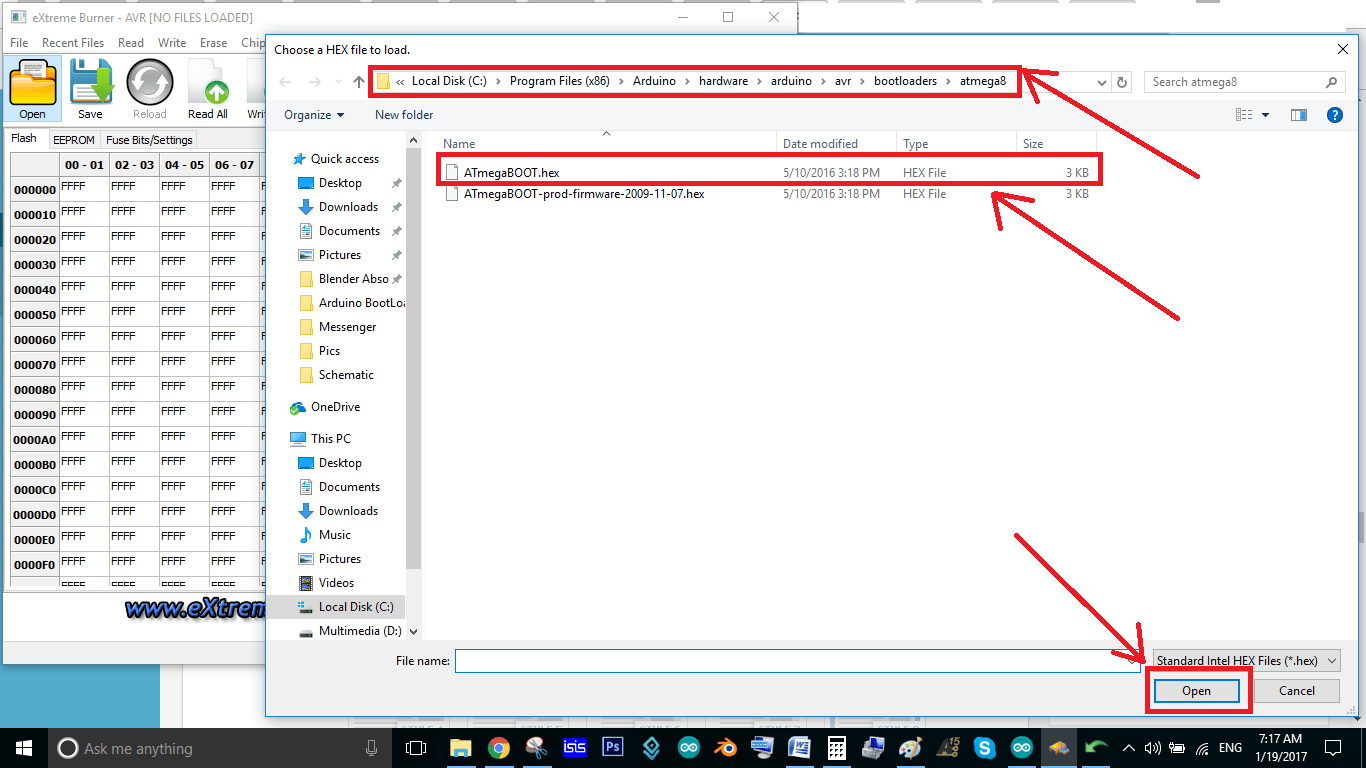
Task: Switch to the Flash tab
Action: click(x=24, y=139)
